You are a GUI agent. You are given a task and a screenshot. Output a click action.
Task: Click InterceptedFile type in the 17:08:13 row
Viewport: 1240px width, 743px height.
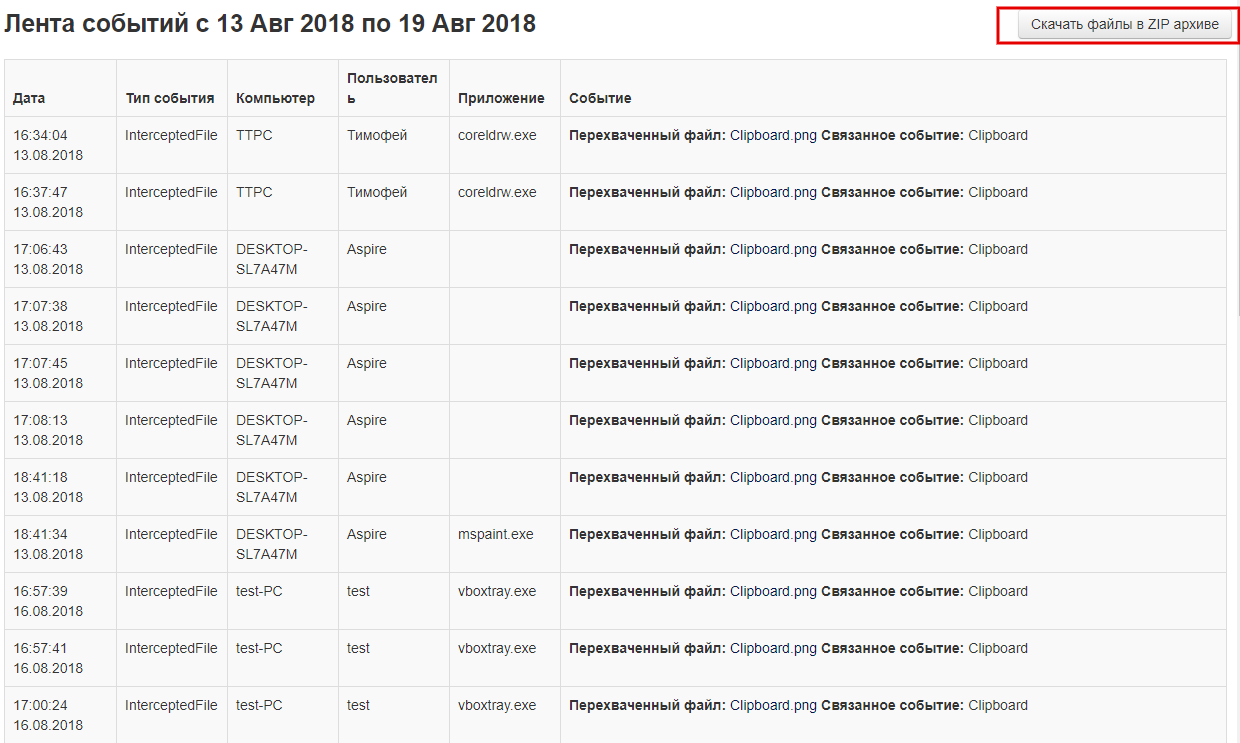coord(171,420)
